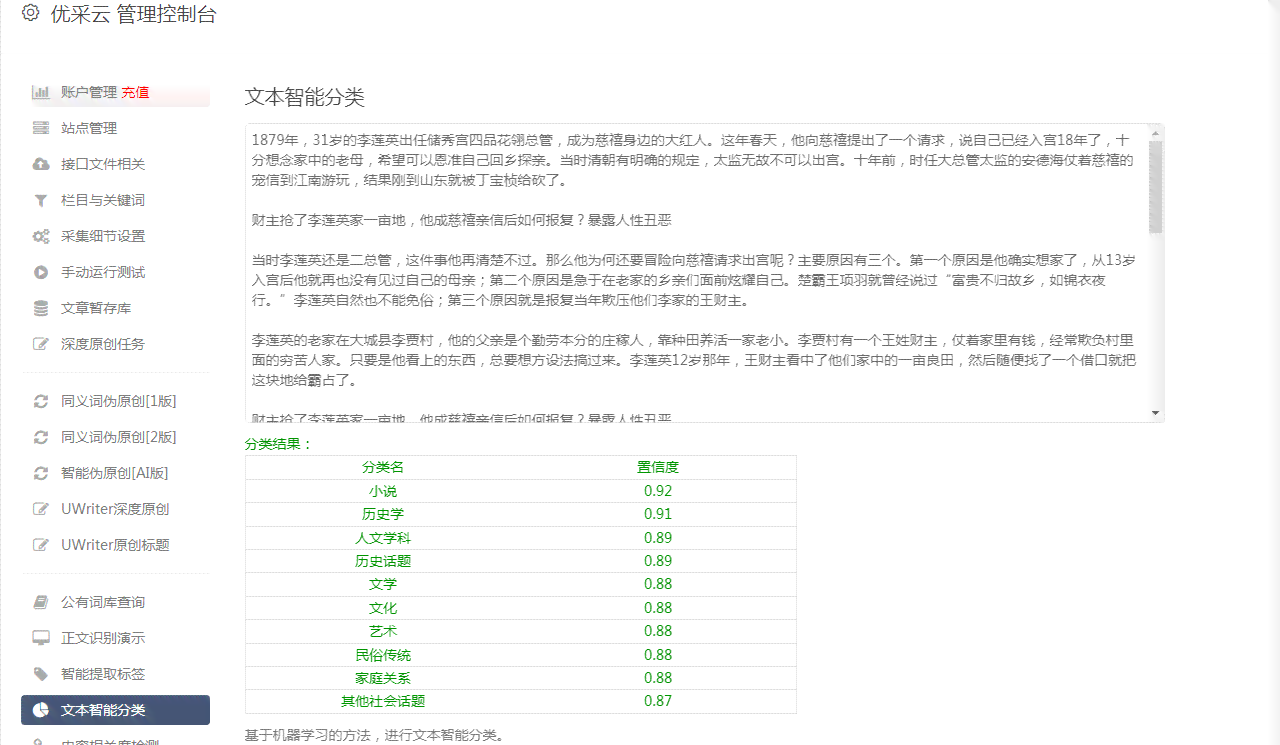Click refresh icon for 同义词伪原创[2版]
1280x745 pixels.
[x=41, y=437]
